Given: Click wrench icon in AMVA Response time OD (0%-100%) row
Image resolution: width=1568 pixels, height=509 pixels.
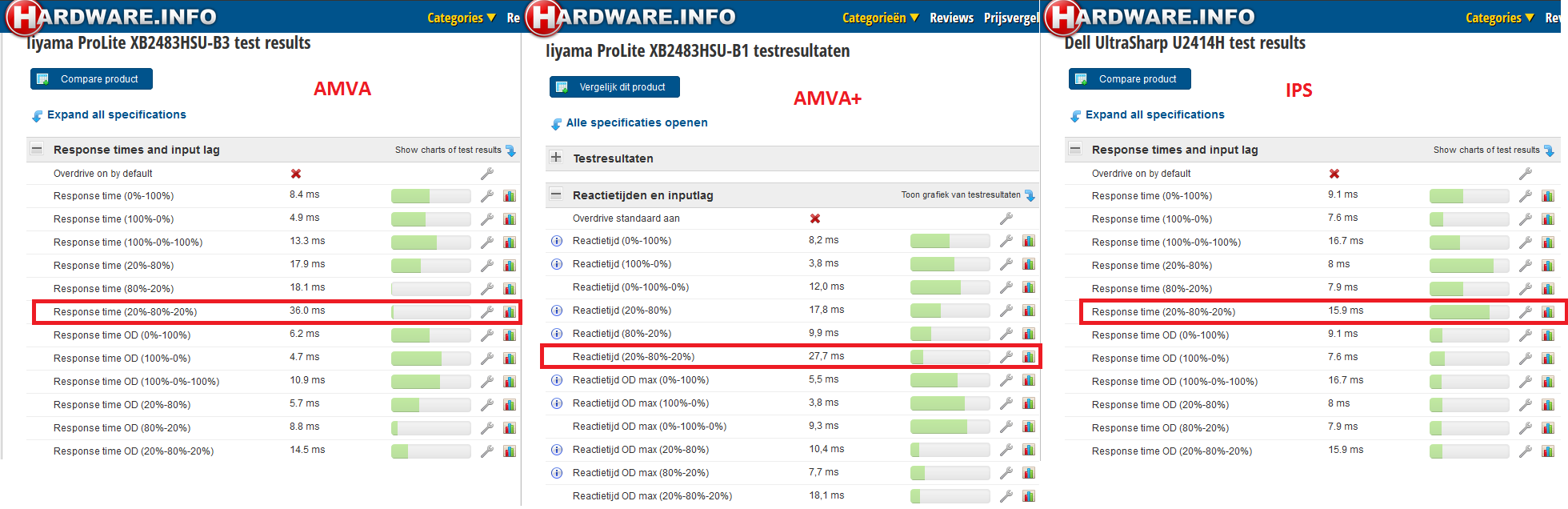Looking at the screenshot, I should pyautogui.click(x=486, y=335).
